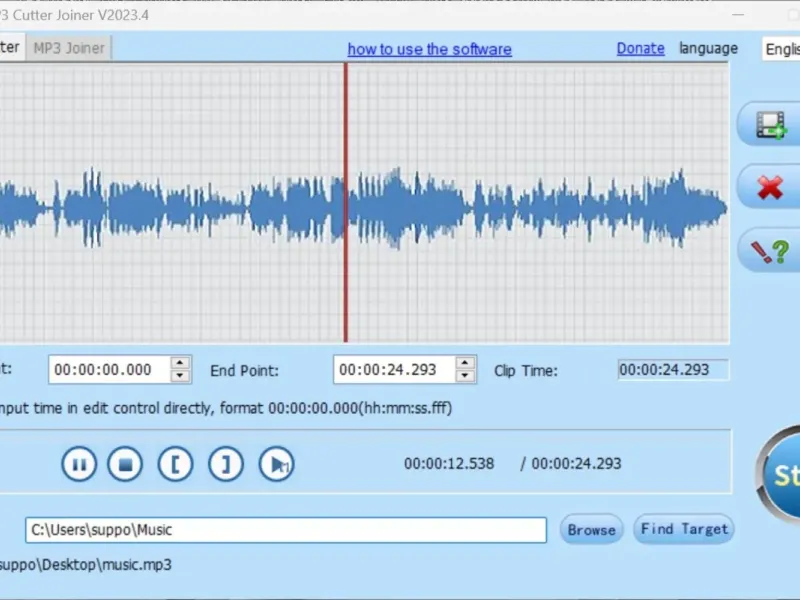Minimize the MP3 Cutter Joiner window

pyautogui.click(x=738, y=15)
